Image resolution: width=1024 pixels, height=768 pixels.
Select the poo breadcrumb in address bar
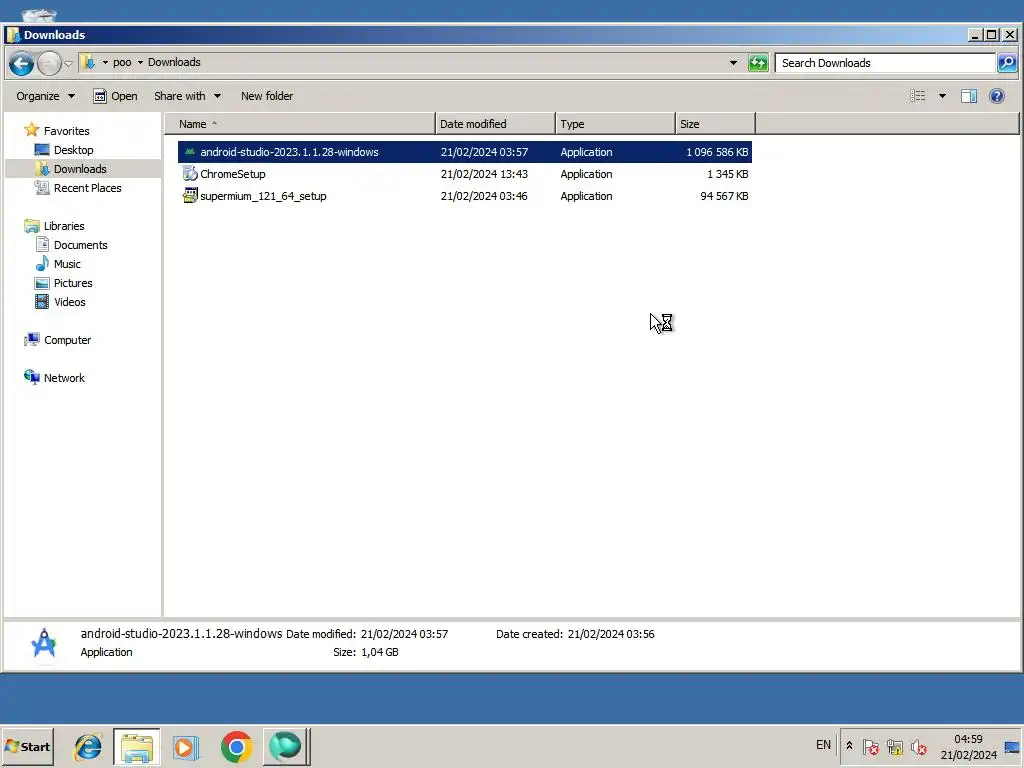[x=121, y=63]
